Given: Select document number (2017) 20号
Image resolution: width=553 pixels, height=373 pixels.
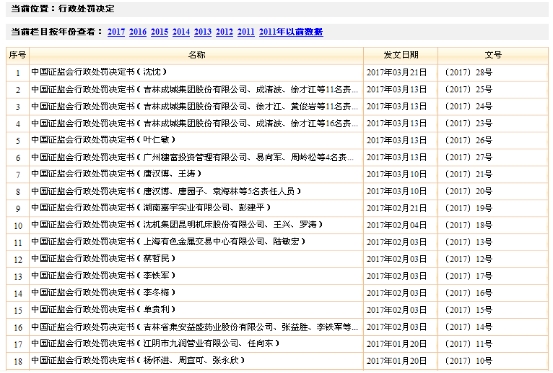Looking at the screenshot, I should tap(468, 191).
